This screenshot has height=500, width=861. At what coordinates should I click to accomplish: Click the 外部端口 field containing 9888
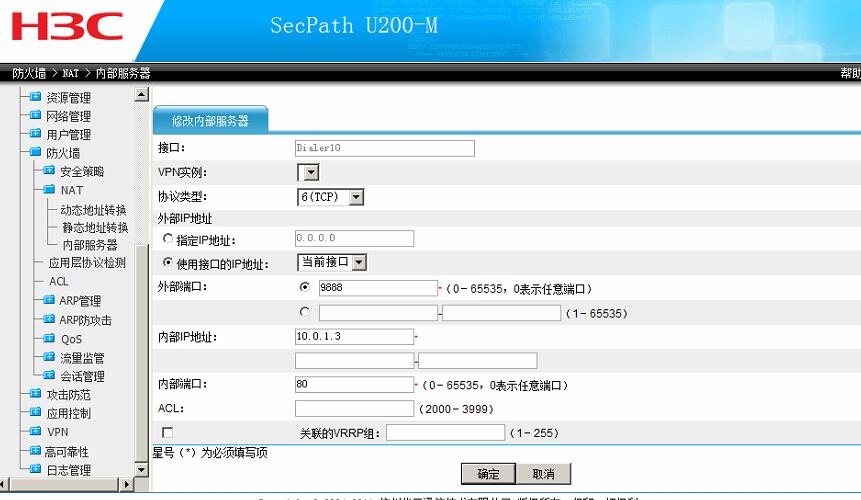tap(378, 288)
